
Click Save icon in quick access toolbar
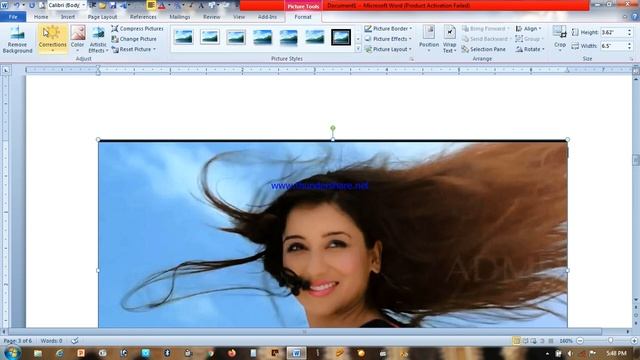113,5
